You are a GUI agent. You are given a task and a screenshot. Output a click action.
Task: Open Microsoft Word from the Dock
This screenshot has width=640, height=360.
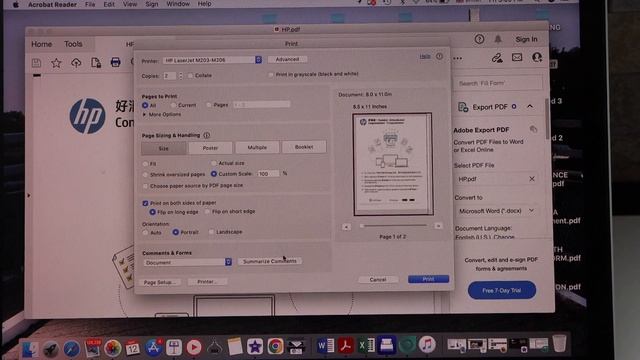pos(326,346)
